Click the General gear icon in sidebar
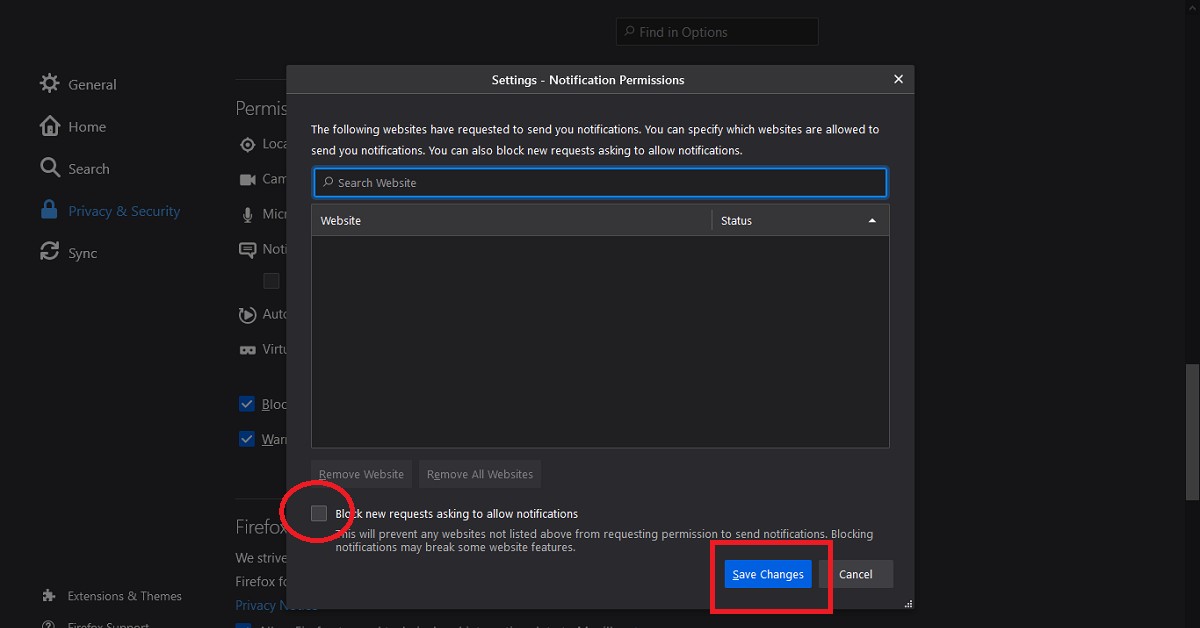 [x=49, y=84]
